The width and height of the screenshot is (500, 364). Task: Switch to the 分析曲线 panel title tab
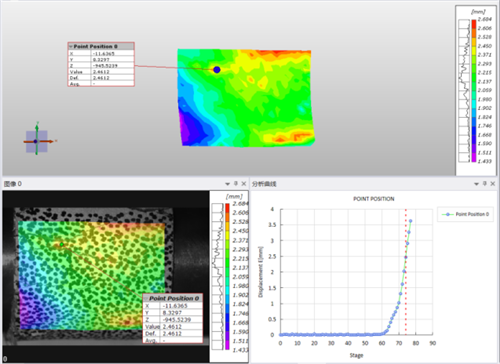pos(264,184)
